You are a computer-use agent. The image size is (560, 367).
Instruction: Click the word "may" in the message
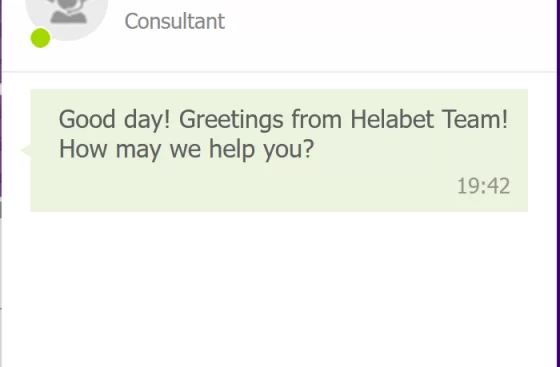click(x=138, y=151)
